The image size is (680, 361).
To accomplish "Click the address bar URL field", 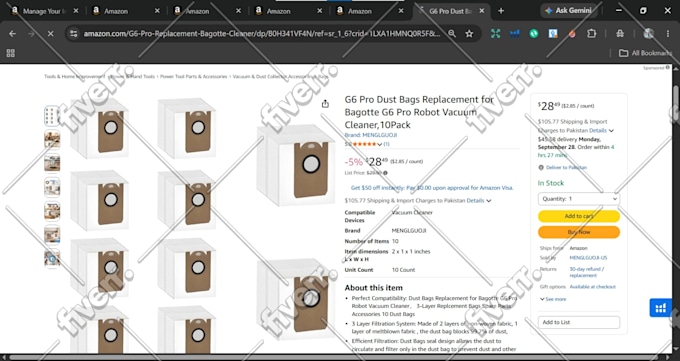I will [x=261, y=33].
